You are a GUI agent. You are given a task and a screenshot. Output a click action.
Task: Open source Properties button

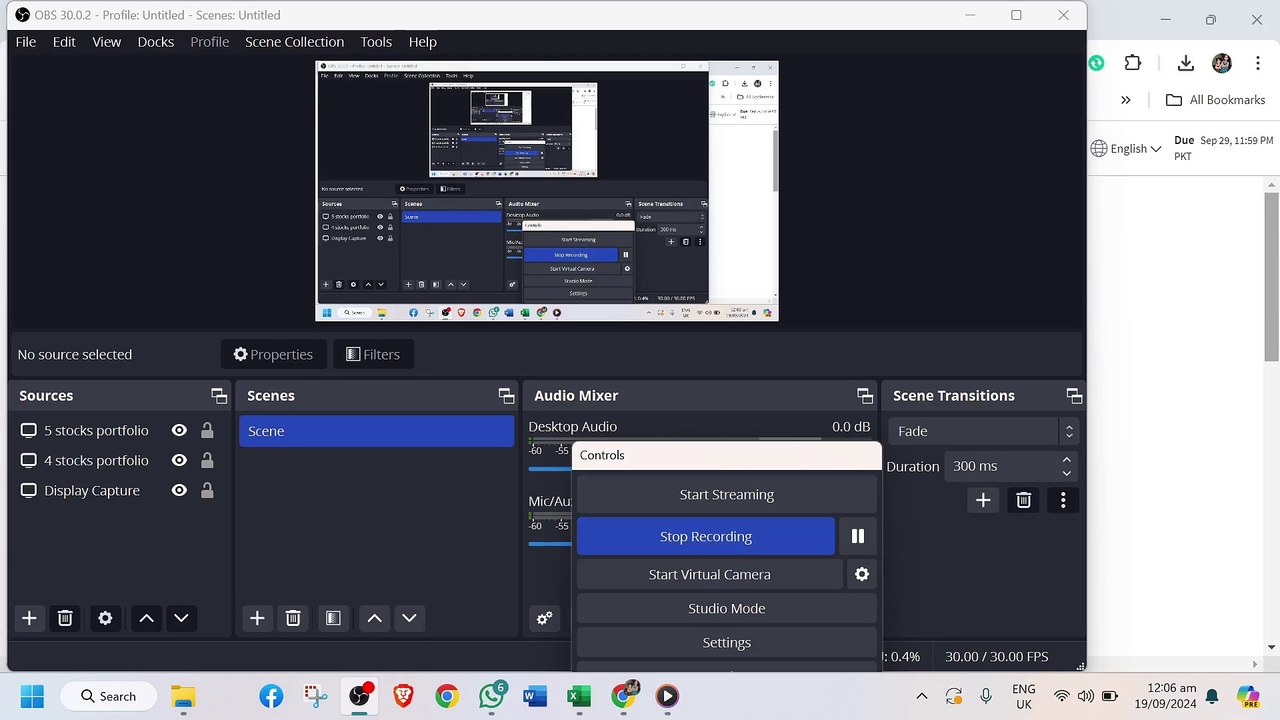tap(273, 354)
